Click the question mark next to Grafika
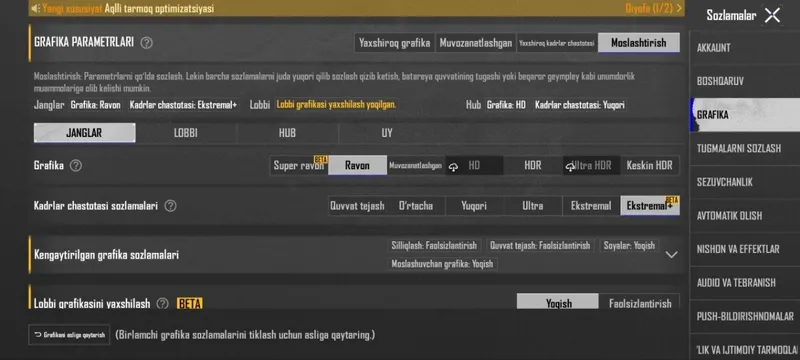The height and width of the screenshot is (360, 800). [76, 166]
